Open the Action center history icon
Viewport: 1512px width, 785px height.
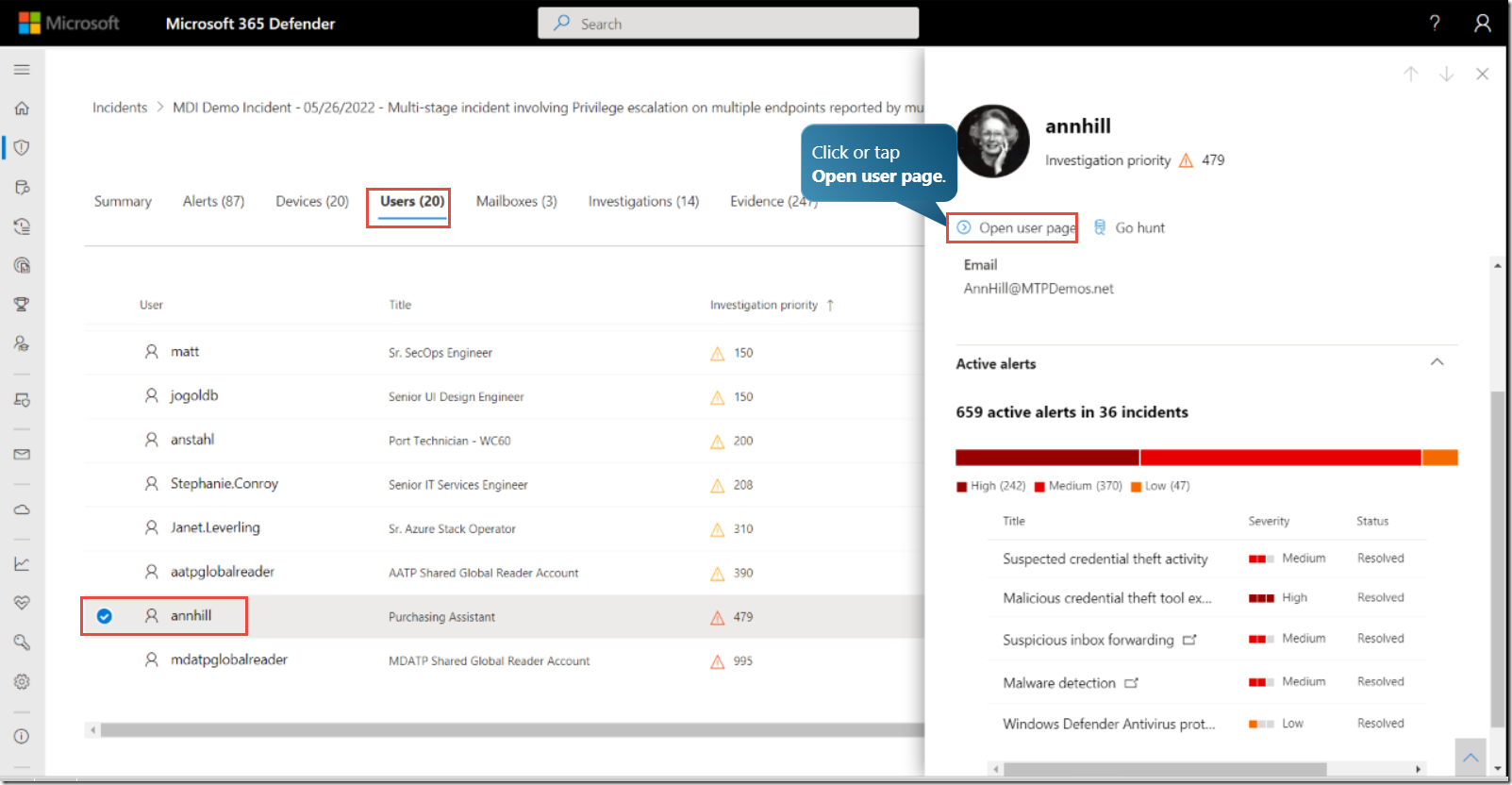point(22,226)
